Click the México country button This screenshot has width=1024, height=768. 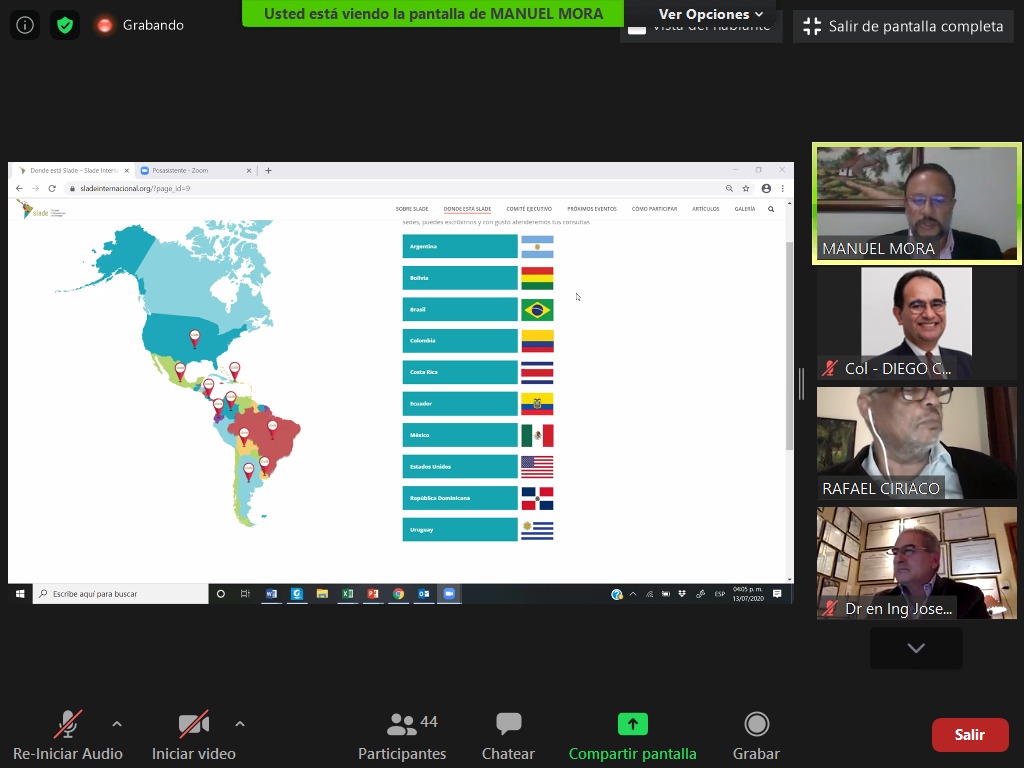coord(460,435)
